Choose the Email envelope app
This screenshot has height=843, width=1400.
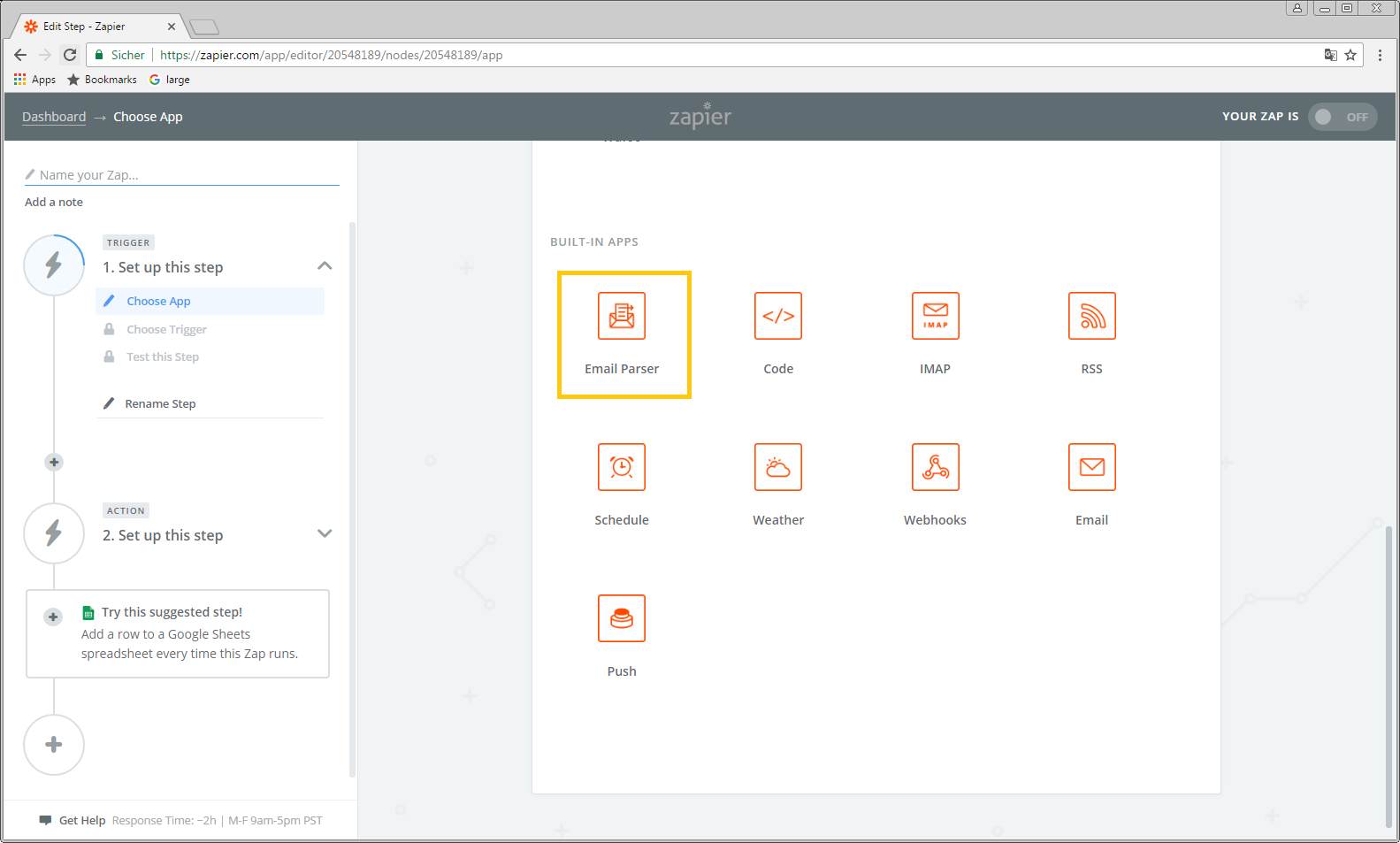[1091, 468]
